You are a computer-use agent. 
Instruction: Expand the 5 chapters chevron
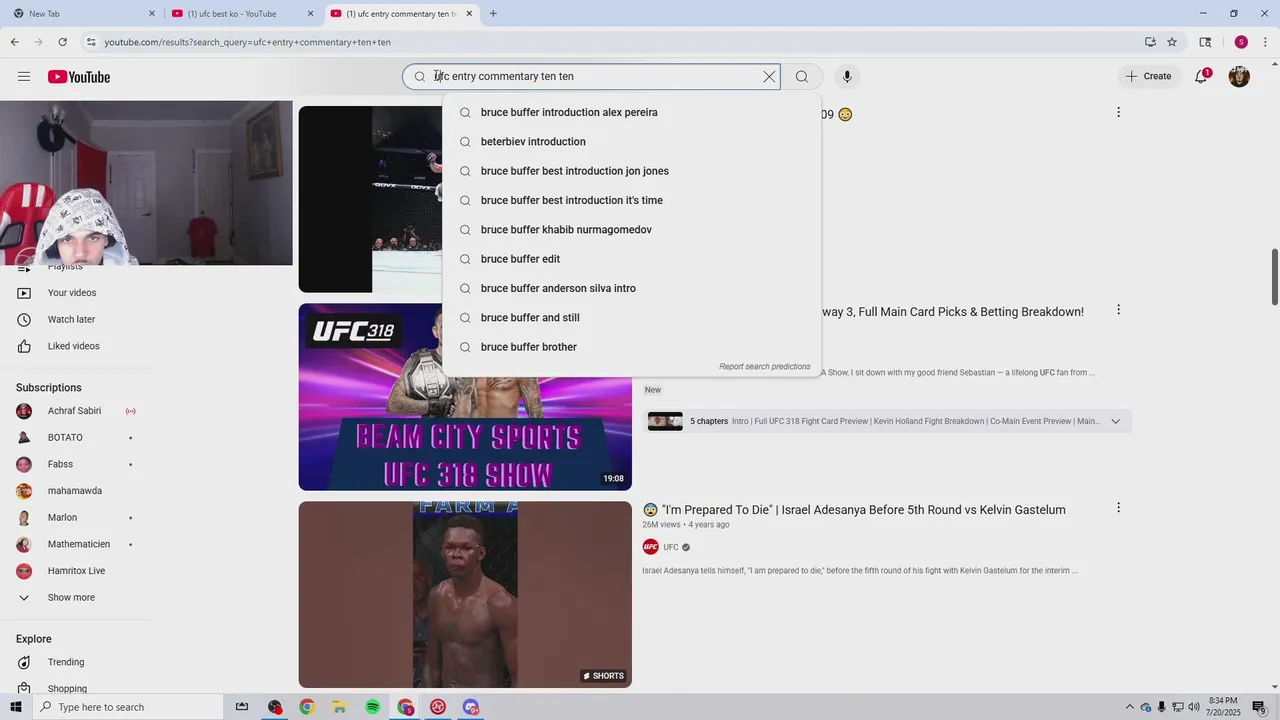[1116, 421]
